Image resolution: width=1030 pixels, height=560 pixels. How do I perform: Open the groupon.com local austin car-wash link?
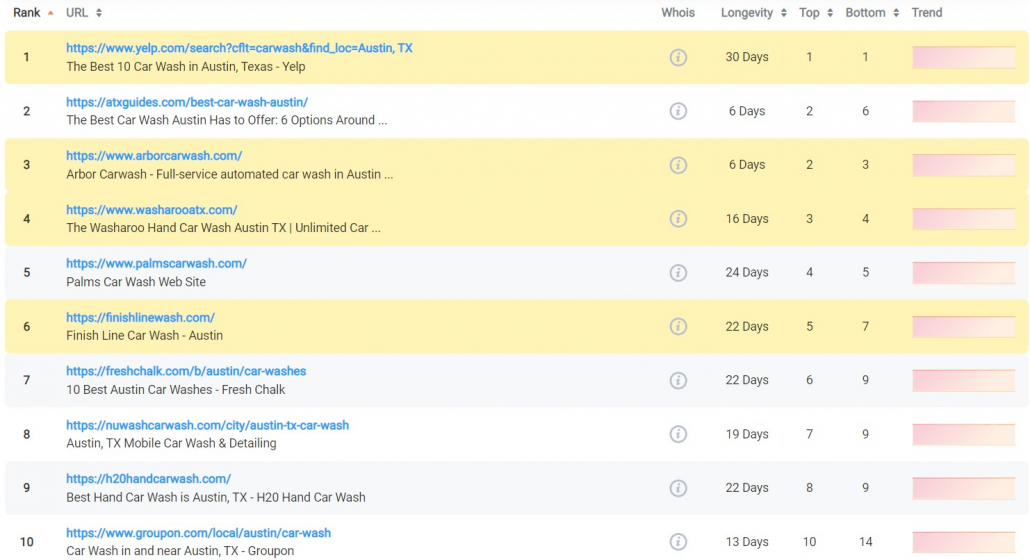198,532
